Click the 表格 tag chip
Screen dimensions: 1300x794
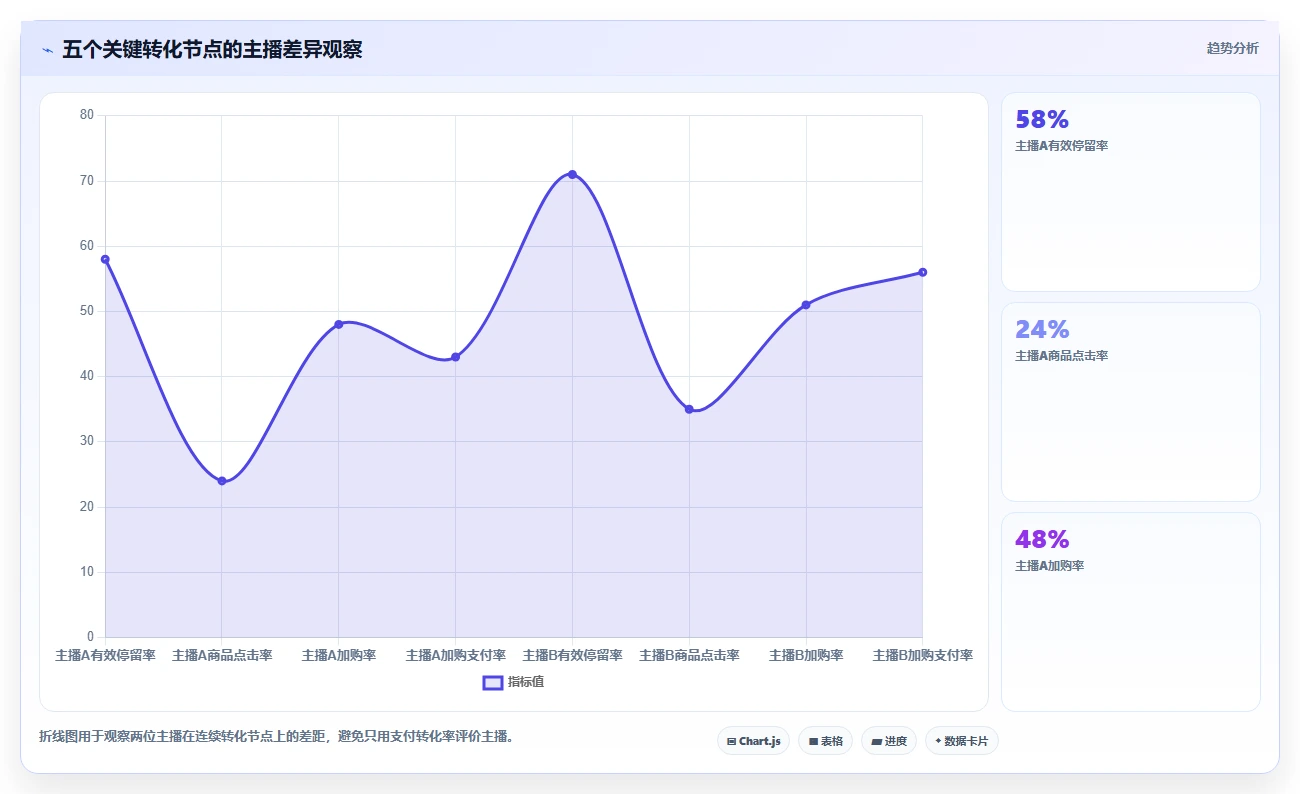826,741
